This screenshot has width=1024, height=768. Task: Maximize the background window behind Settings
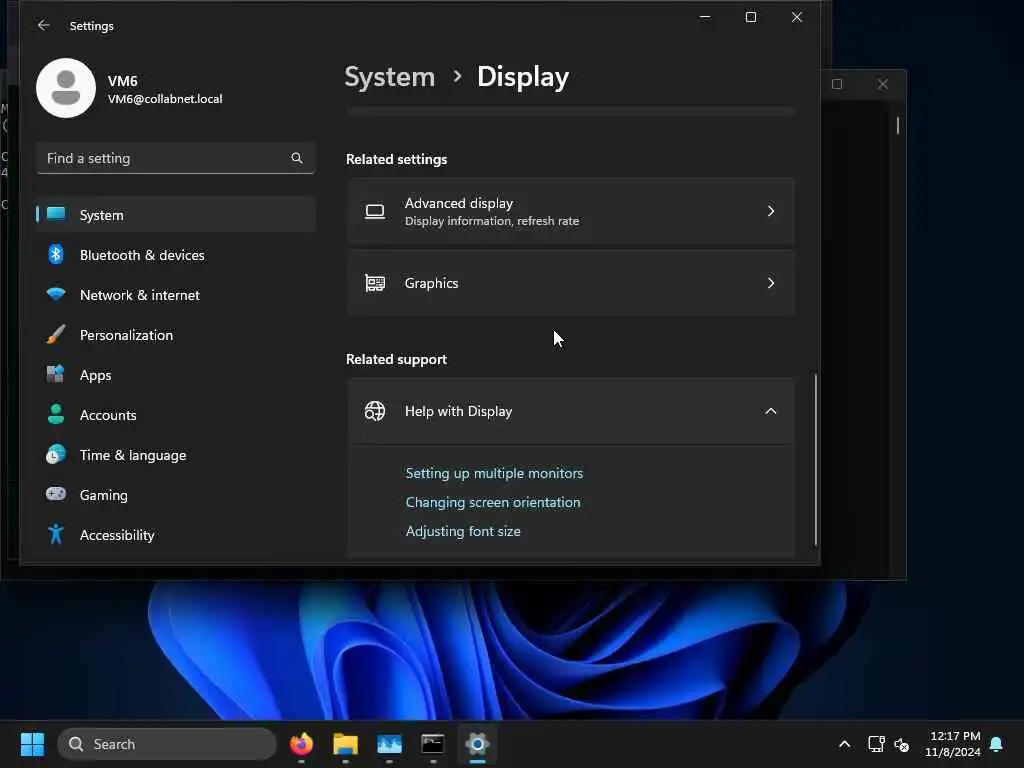click(x=837, y=84)
